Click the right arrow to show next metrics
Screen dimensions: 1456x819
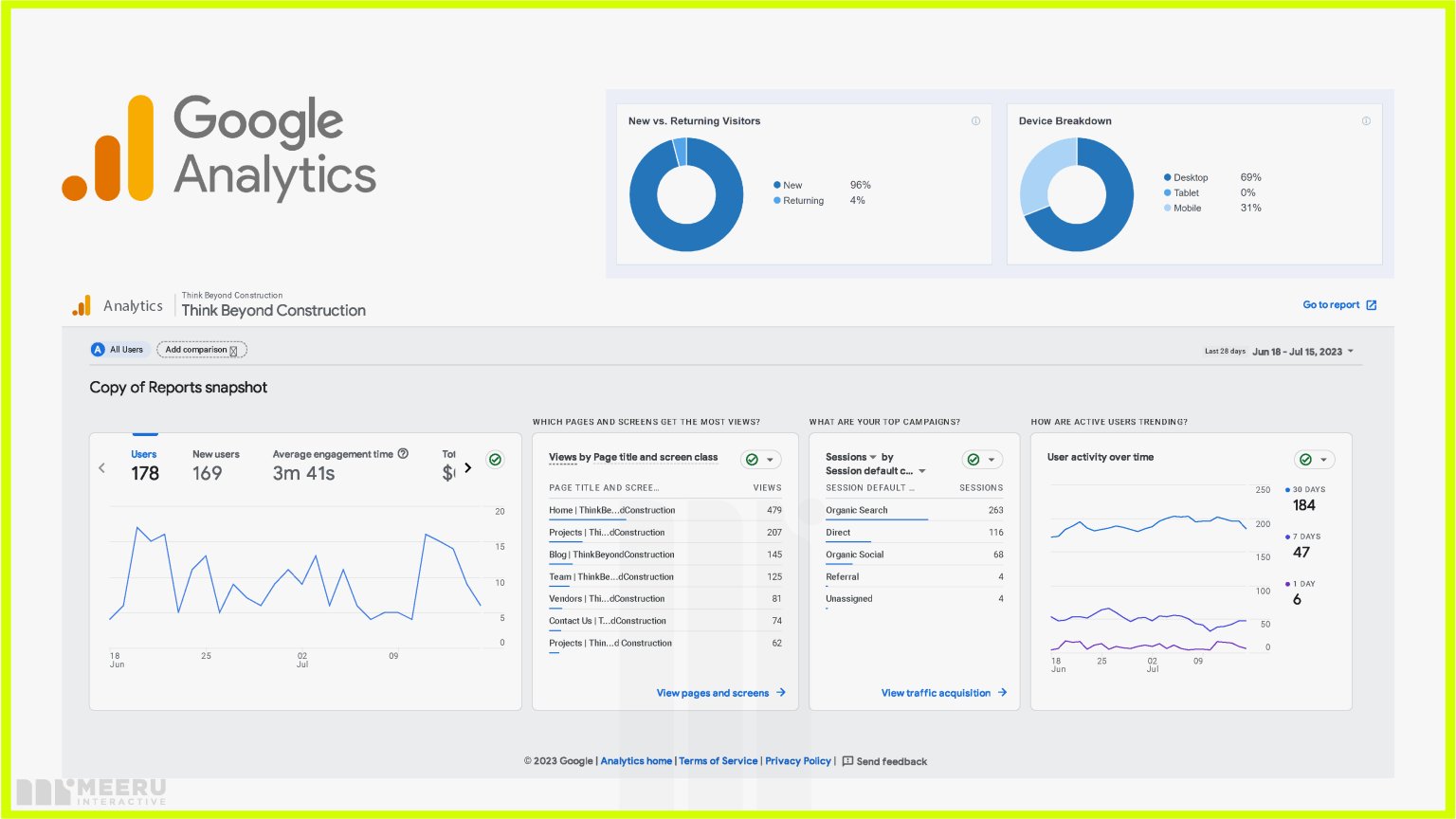[x=467, y=467]
